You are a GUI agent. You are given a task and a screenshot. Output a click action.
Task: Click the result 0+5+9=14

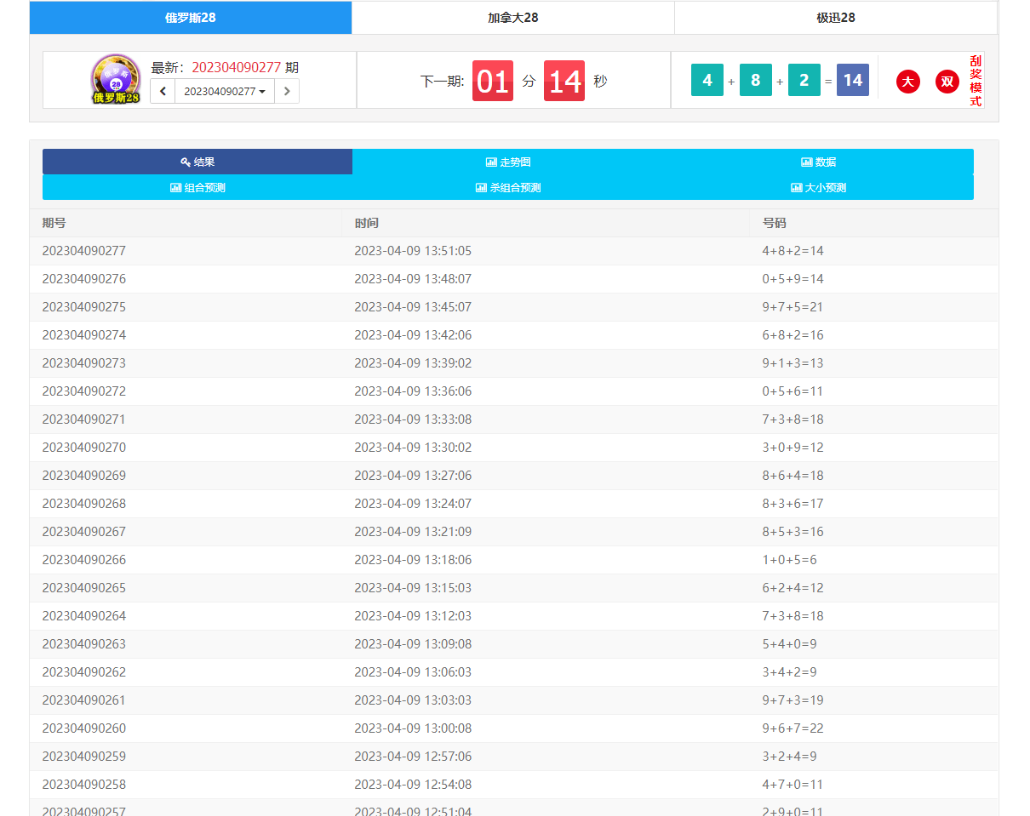pos(793,279)
